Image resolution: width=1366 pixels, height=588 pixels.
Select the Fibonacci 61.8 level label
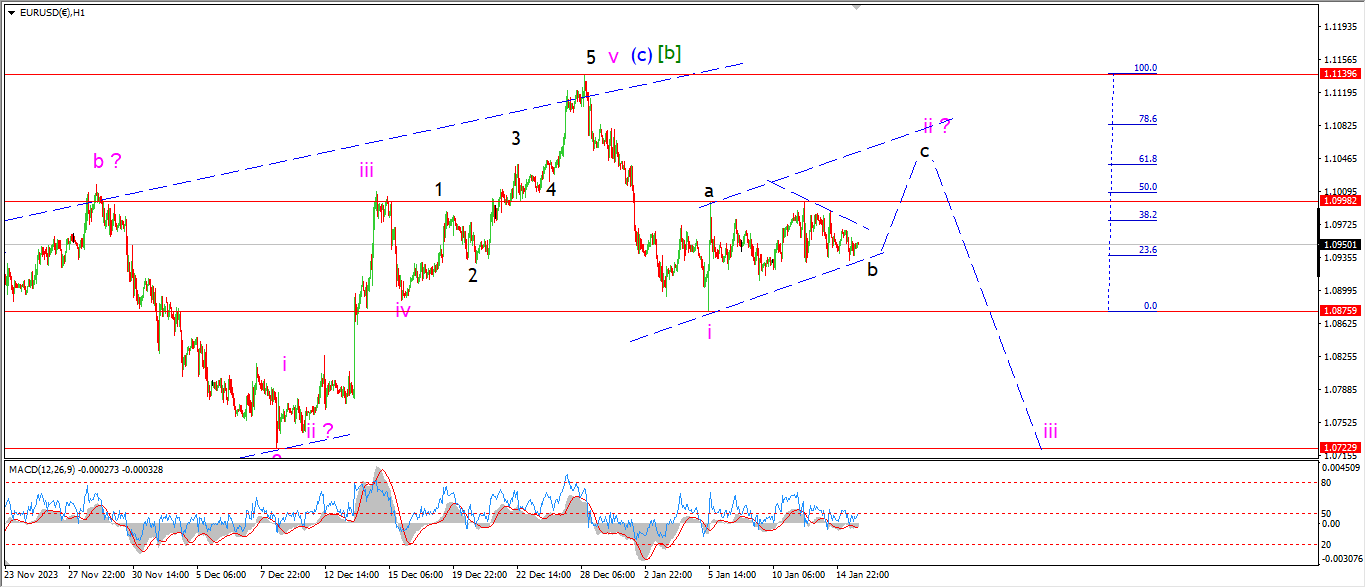pos(1148,159)
